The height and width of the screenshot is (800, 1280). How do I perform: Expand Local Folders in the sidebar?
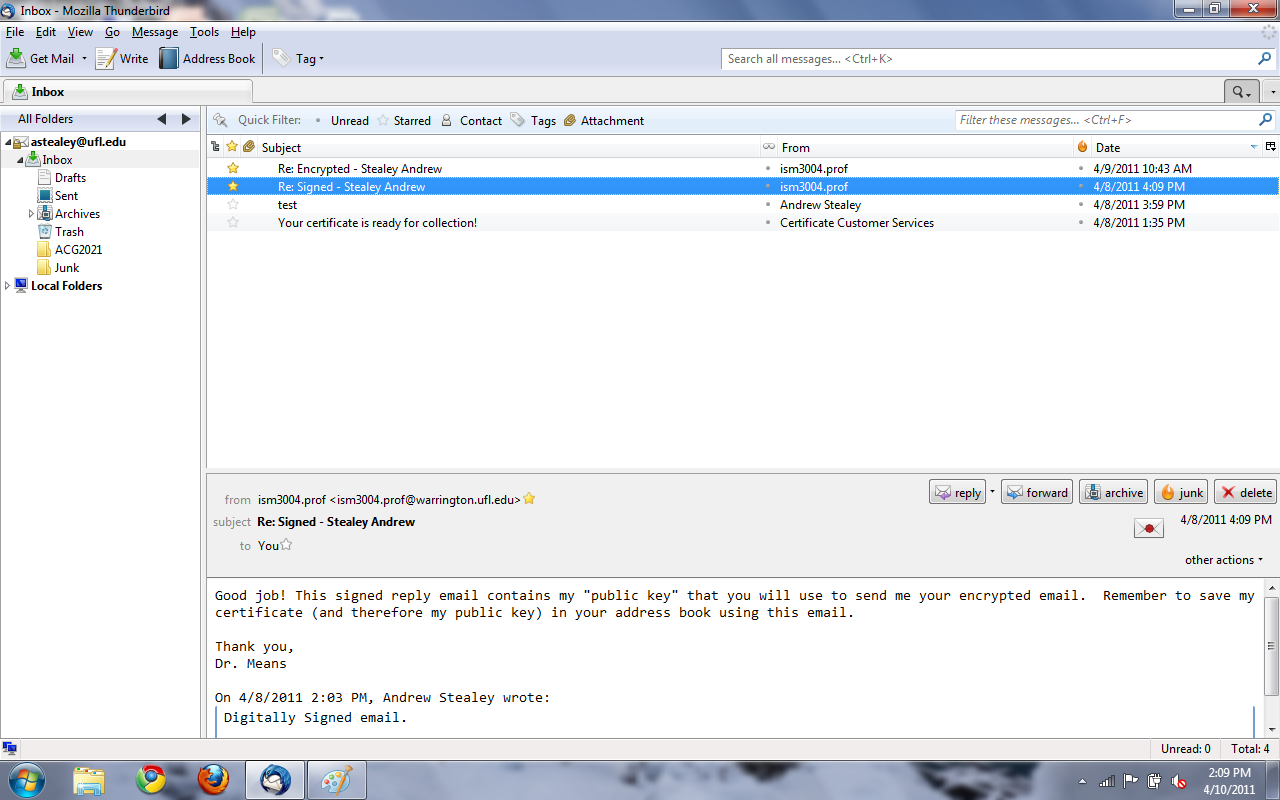[8, 285]
